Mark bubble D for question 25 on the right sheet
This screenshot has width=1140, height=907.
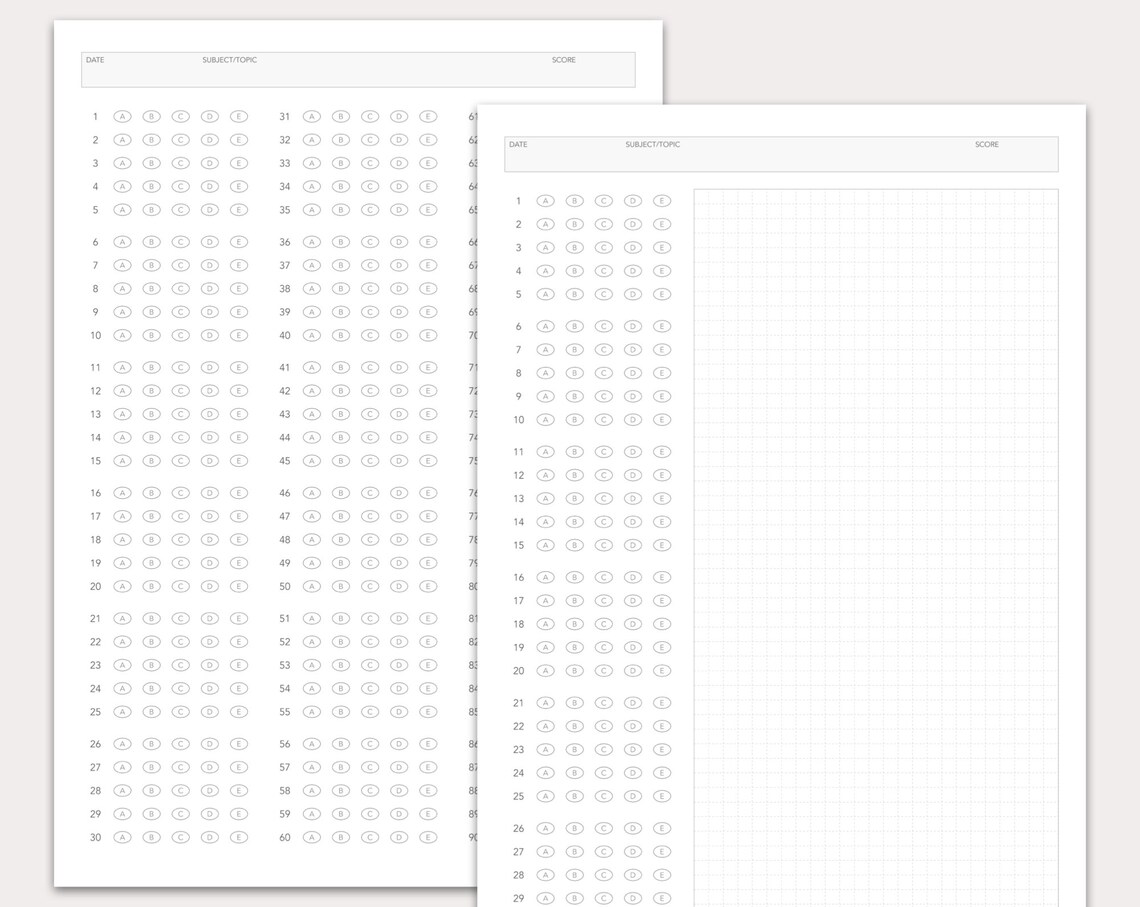(633, 796)
